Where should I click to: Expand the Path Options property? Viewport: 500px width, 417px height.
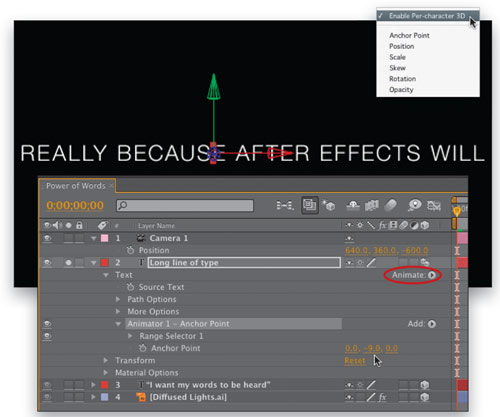pos(118,299)
